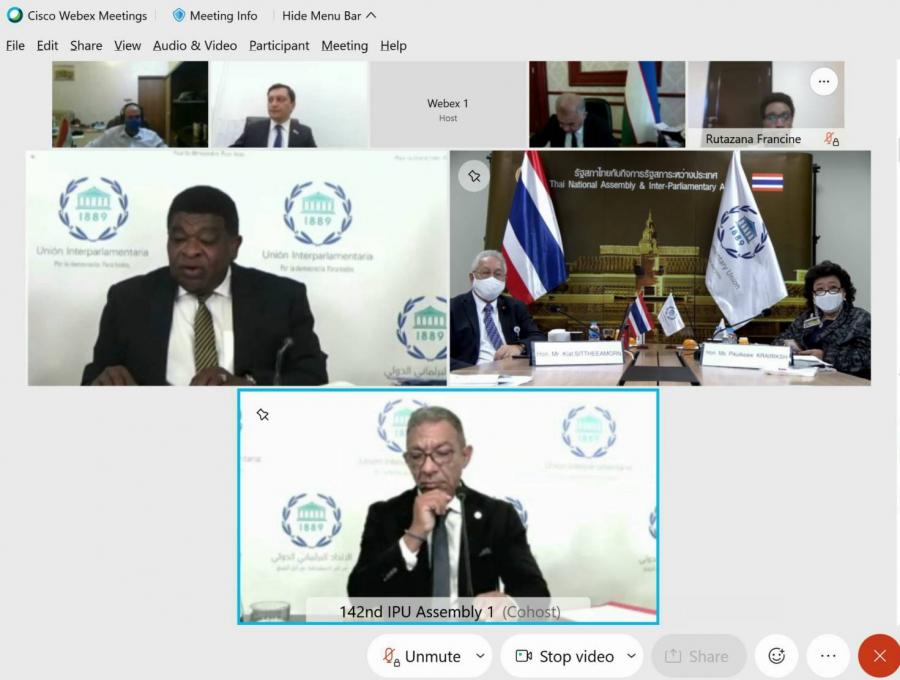Click the Cisco Webex Meetings logo icon

(14, 15)
